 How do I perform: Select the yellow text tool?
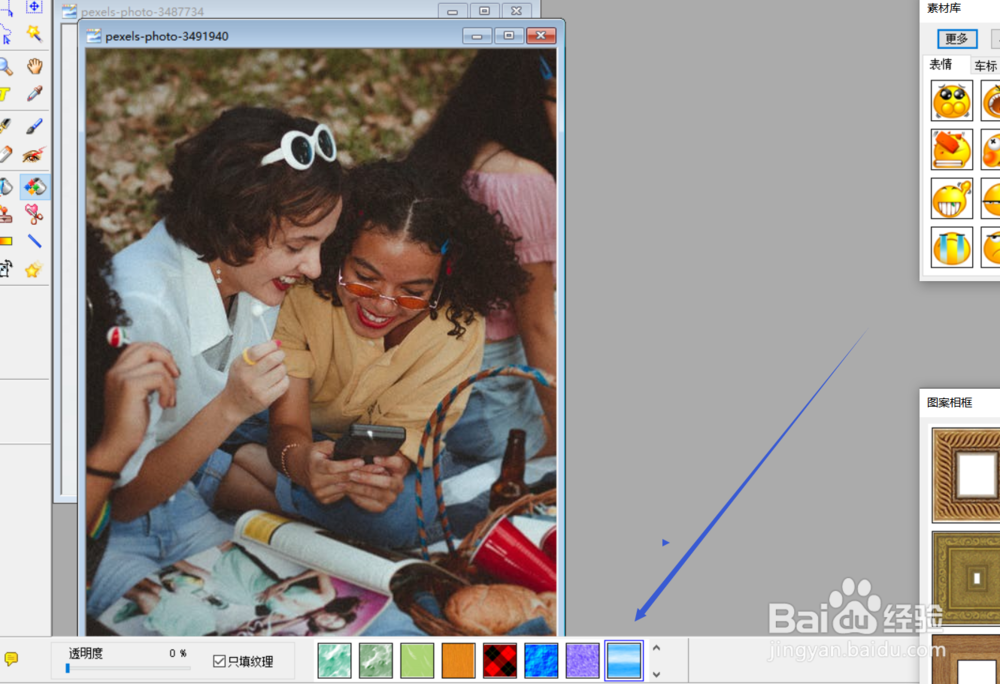point(5,94)
